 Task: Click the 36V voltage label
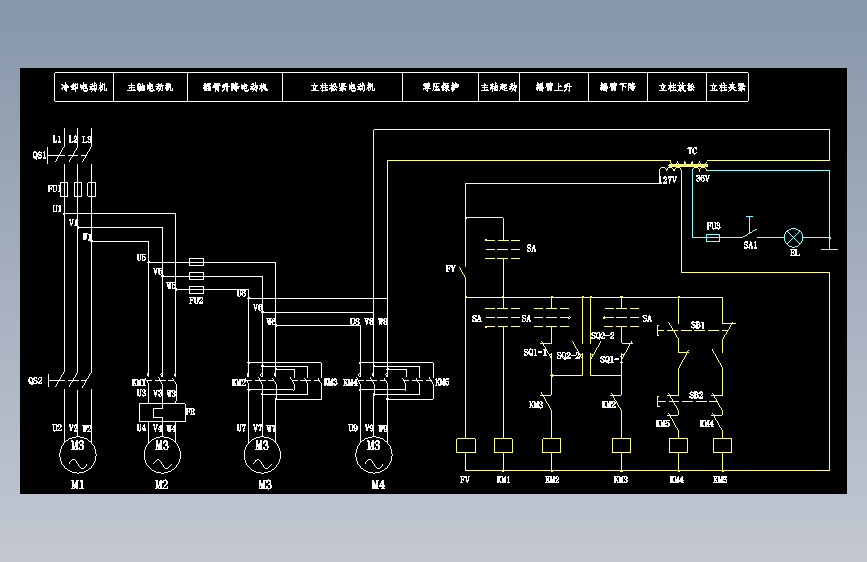[x=702, y=179]
